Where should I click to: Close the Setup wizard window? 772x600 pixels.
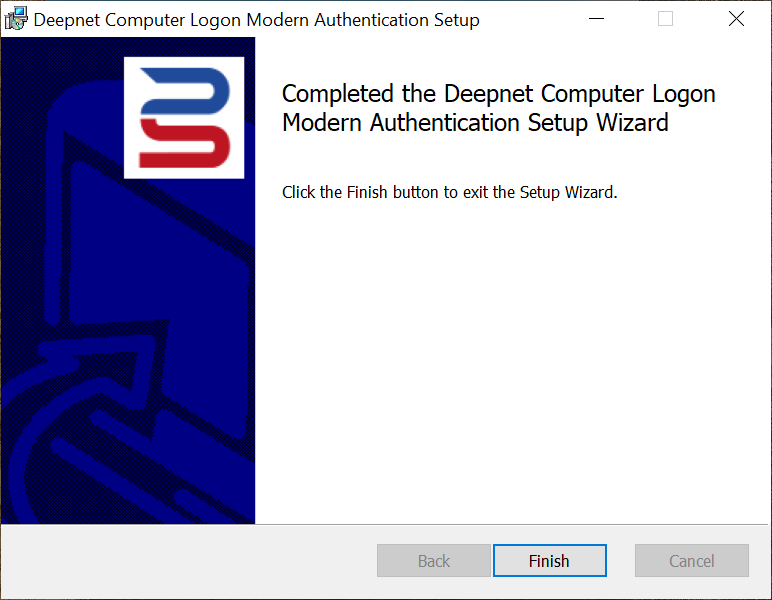736,19
